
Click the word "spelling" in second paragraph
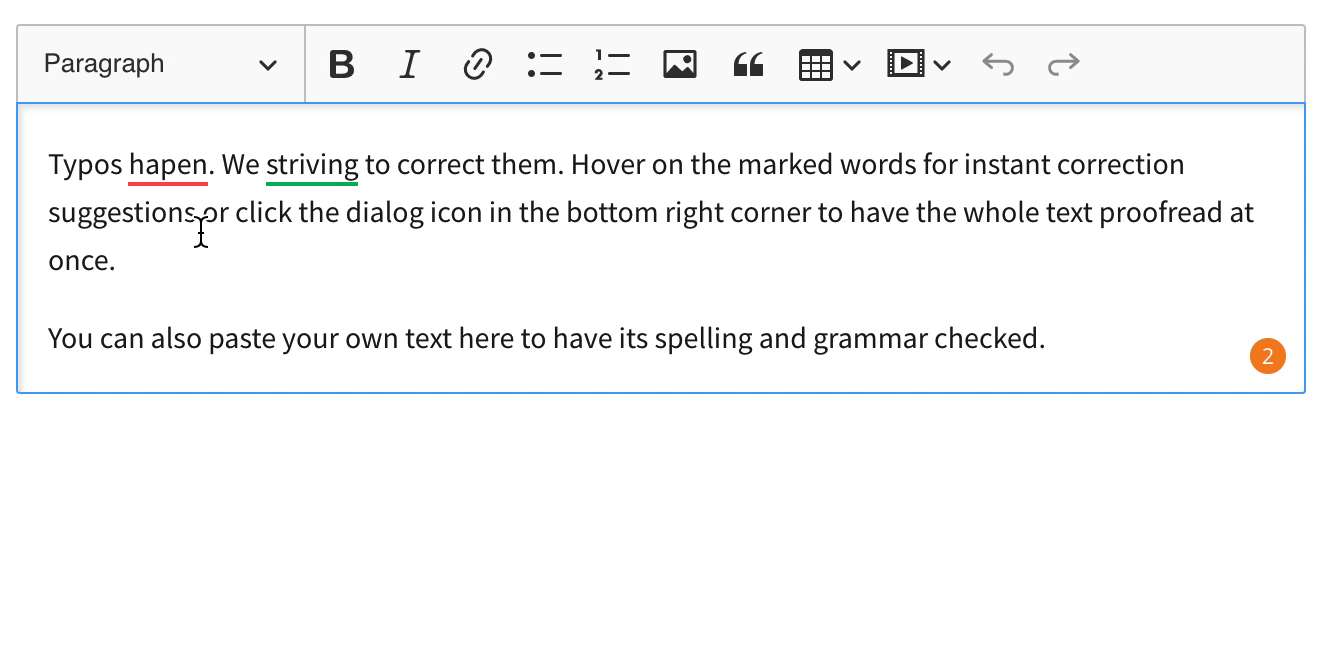pos(704,339)
